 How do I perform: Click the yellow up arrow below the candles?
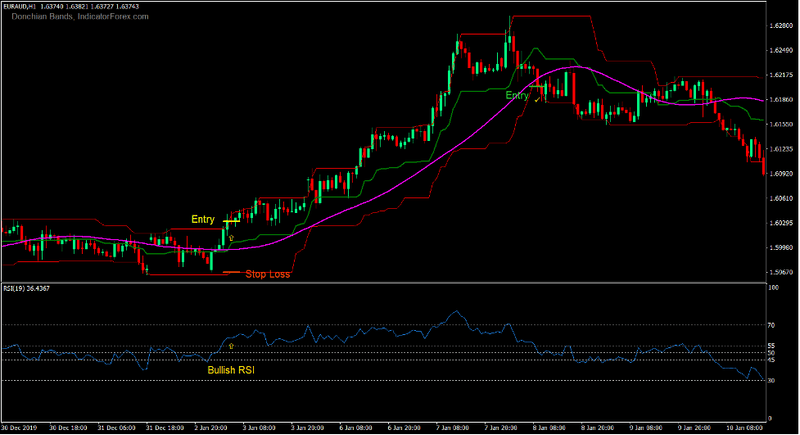point(231,239)
